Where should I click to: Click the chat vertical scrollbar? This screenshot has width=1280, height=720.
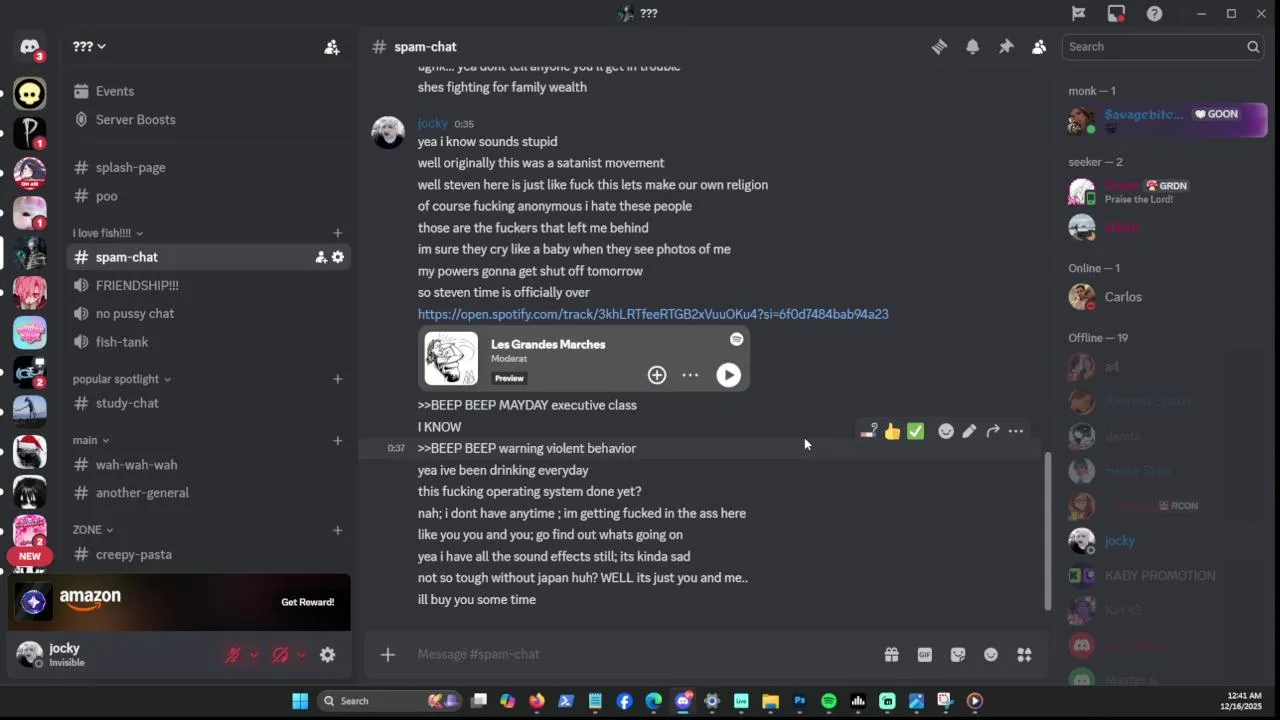[1048, 531]
